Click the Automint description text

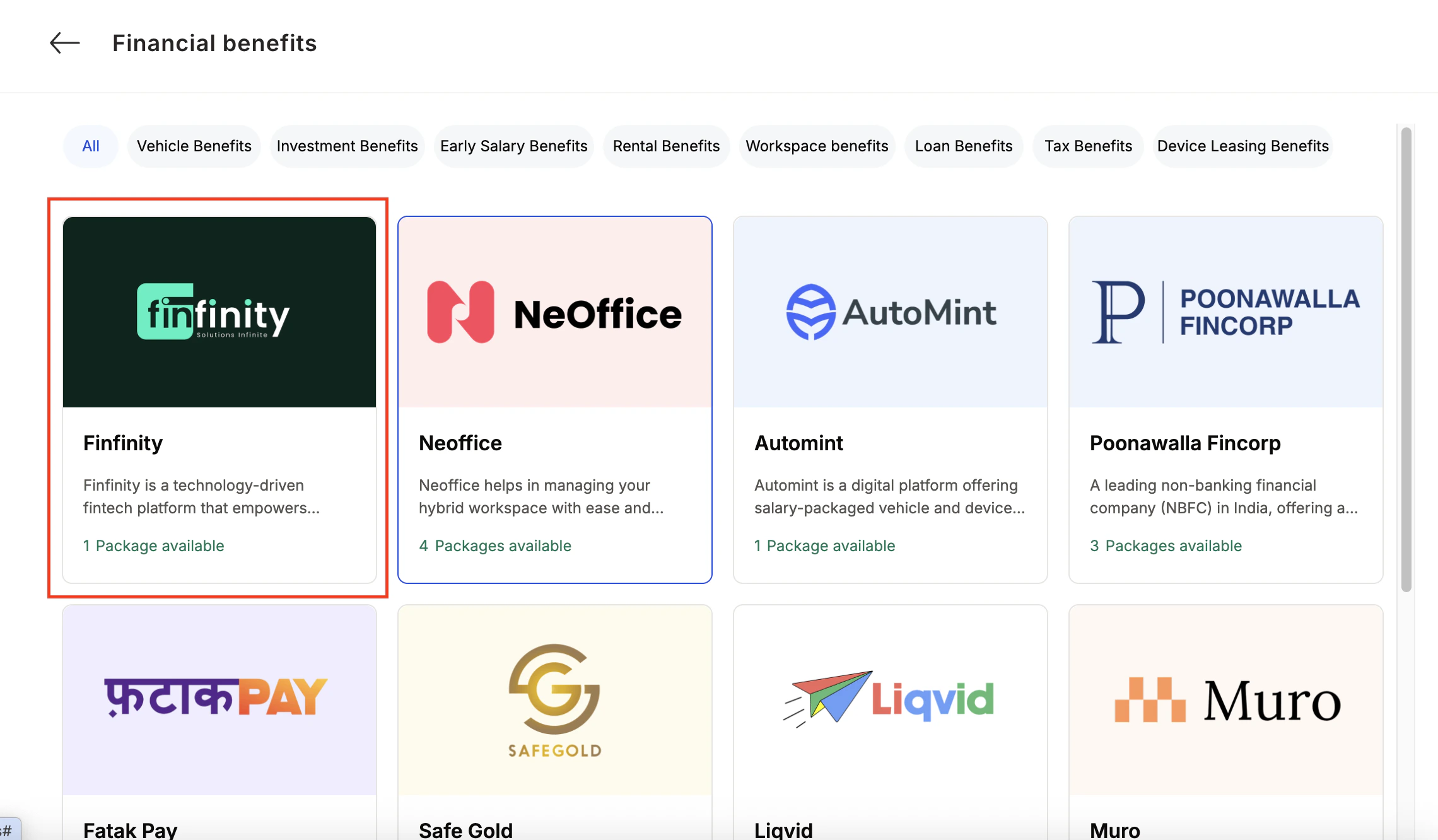coord(889,497)
